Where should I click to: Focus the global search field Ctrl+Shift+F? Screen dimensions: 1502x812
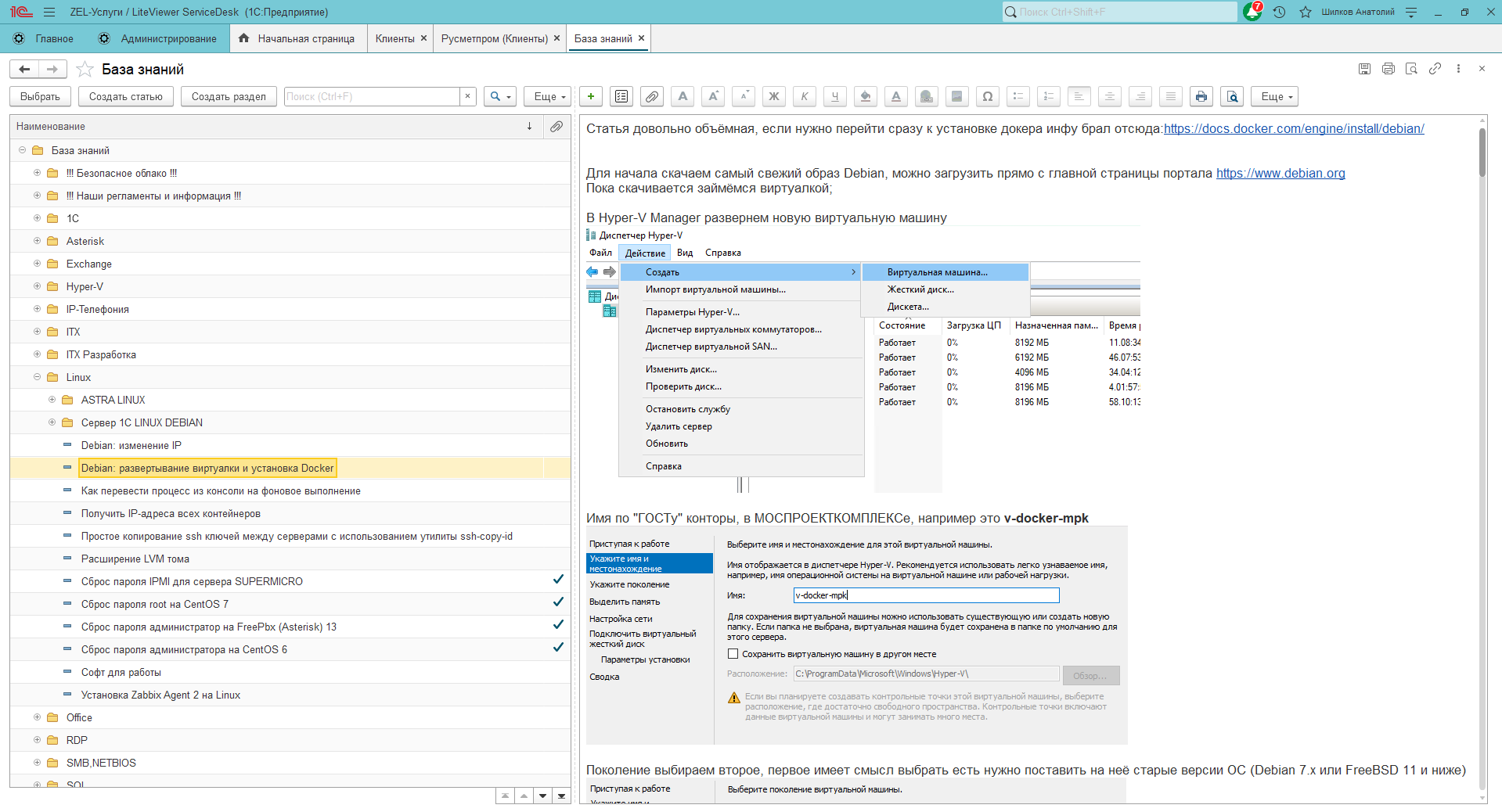pyautogui.click(x=1120, y=12)
